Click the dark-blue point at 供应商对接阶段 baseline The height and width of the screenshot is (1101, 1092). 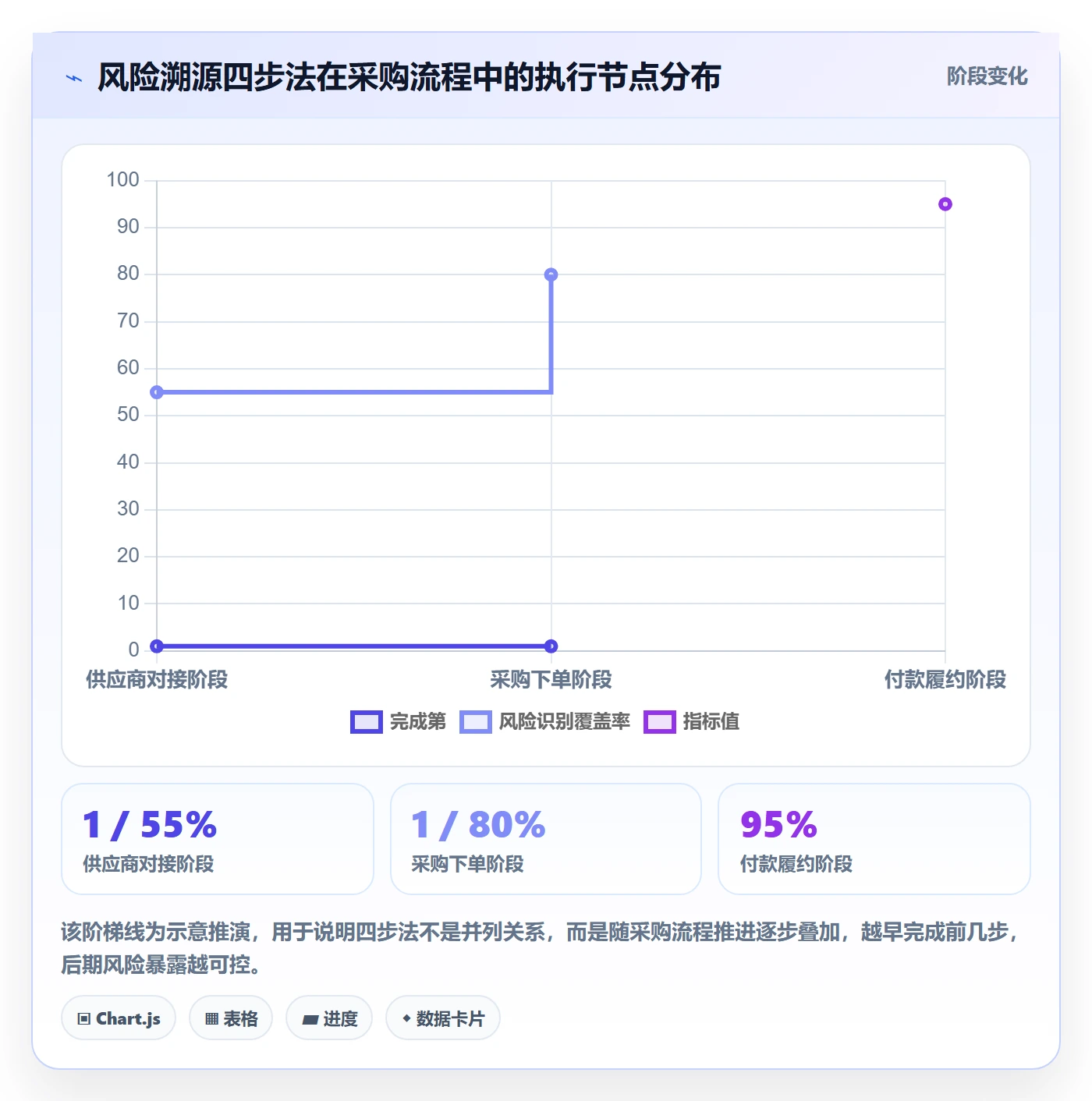point(157,646)
